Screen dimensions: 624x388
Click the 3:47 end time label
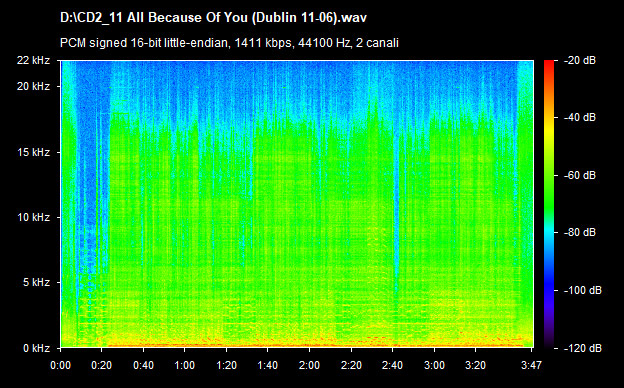[x=532, y=365]
